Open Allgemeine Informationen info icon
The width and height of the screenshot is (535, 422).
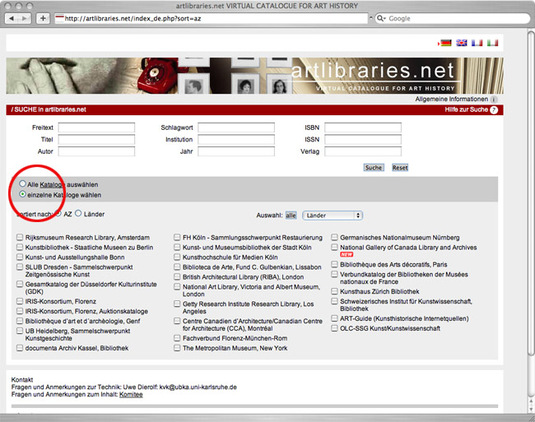pyautogui.click(x=494, y=99)
